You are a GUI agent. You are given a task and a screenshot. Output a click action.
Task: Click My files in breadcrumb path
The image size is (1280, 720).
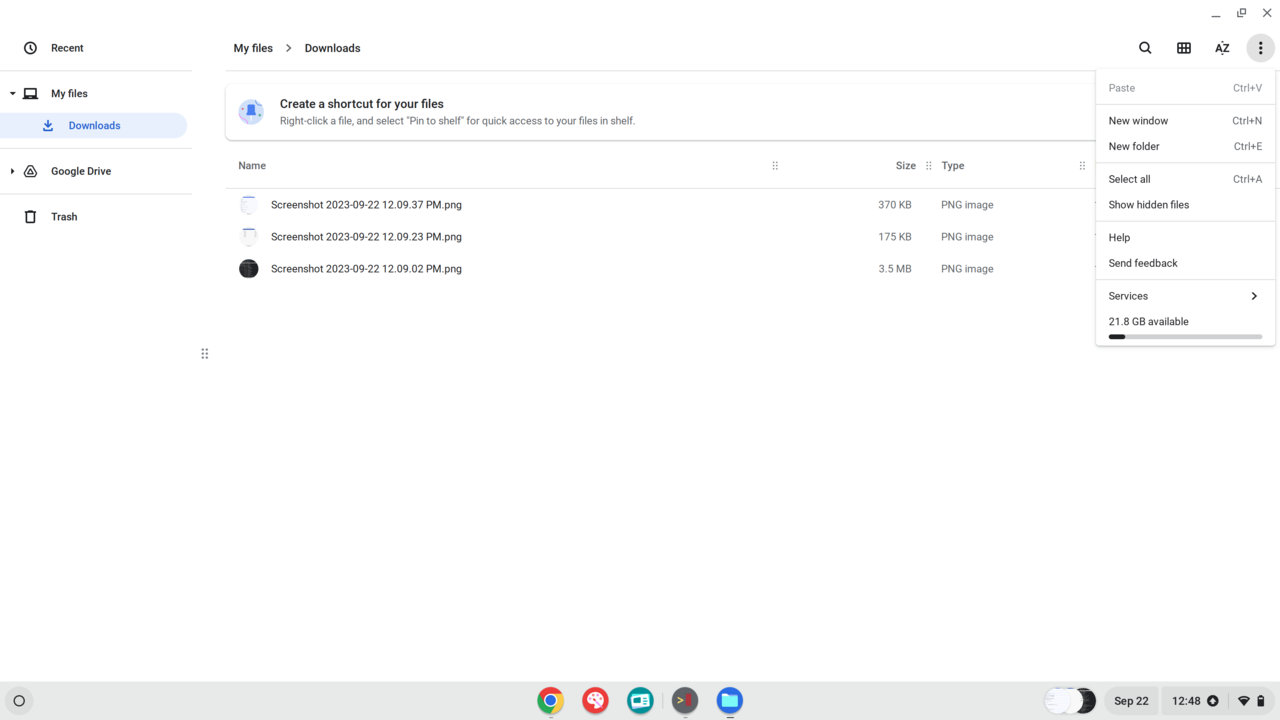253,48
